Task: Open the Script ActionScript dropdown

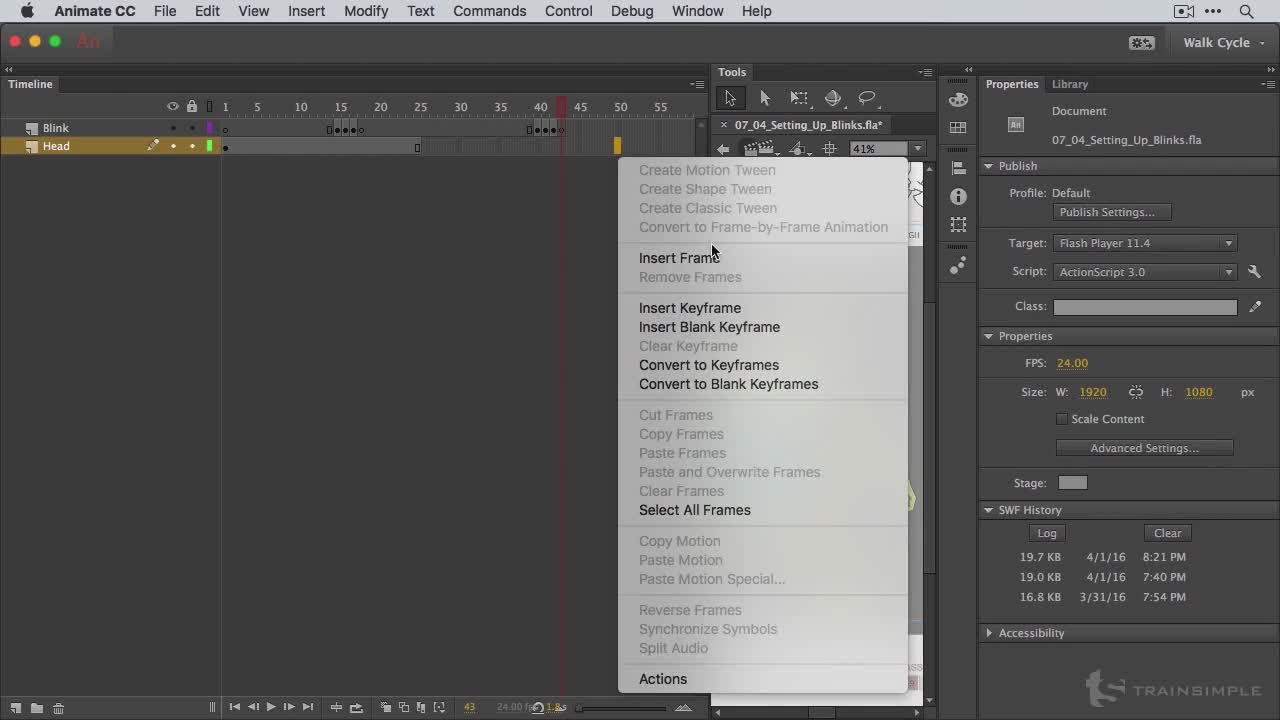Action: (x=1146, y=272)
